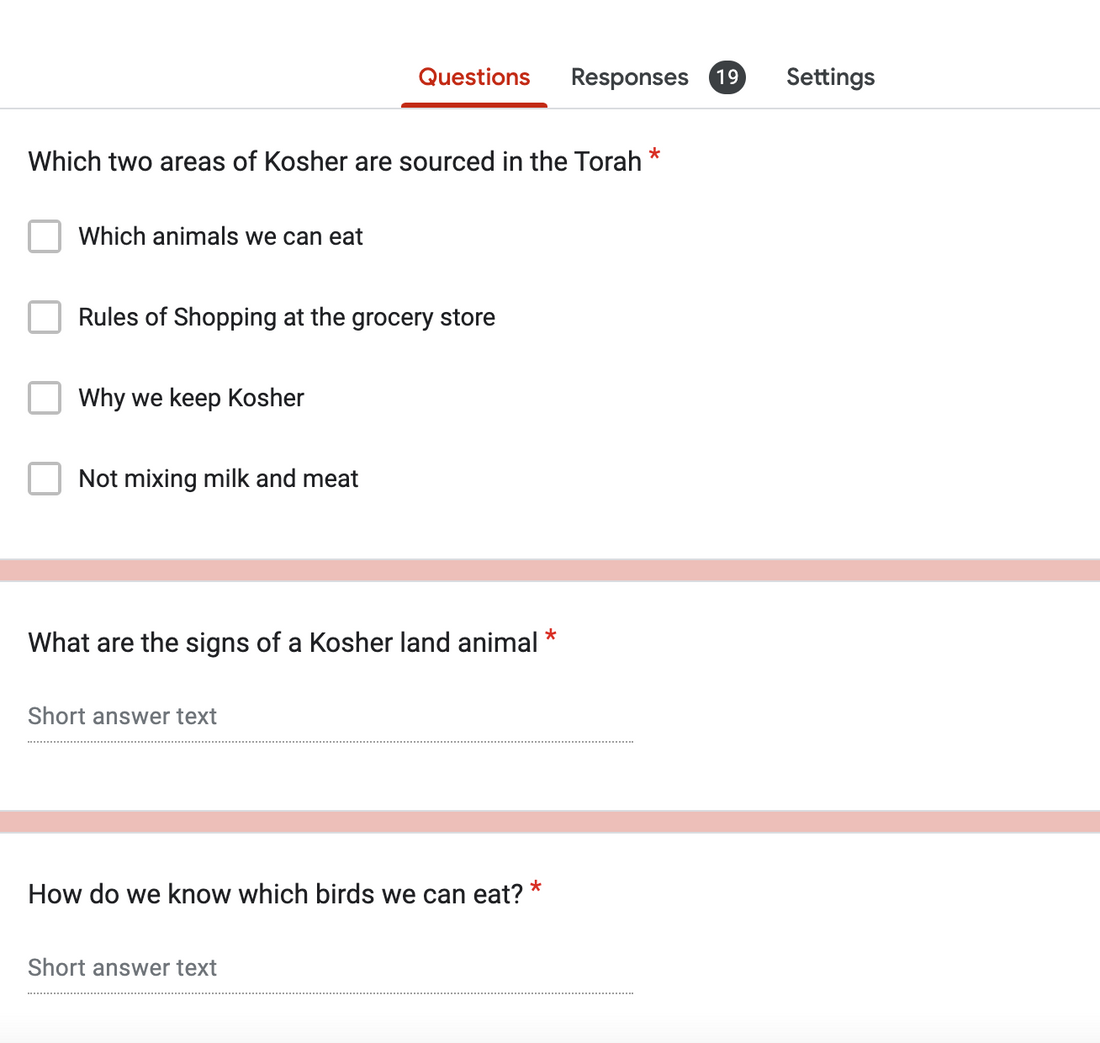
Task: Open the Responses tab
Action: click(x=629, y=77)
